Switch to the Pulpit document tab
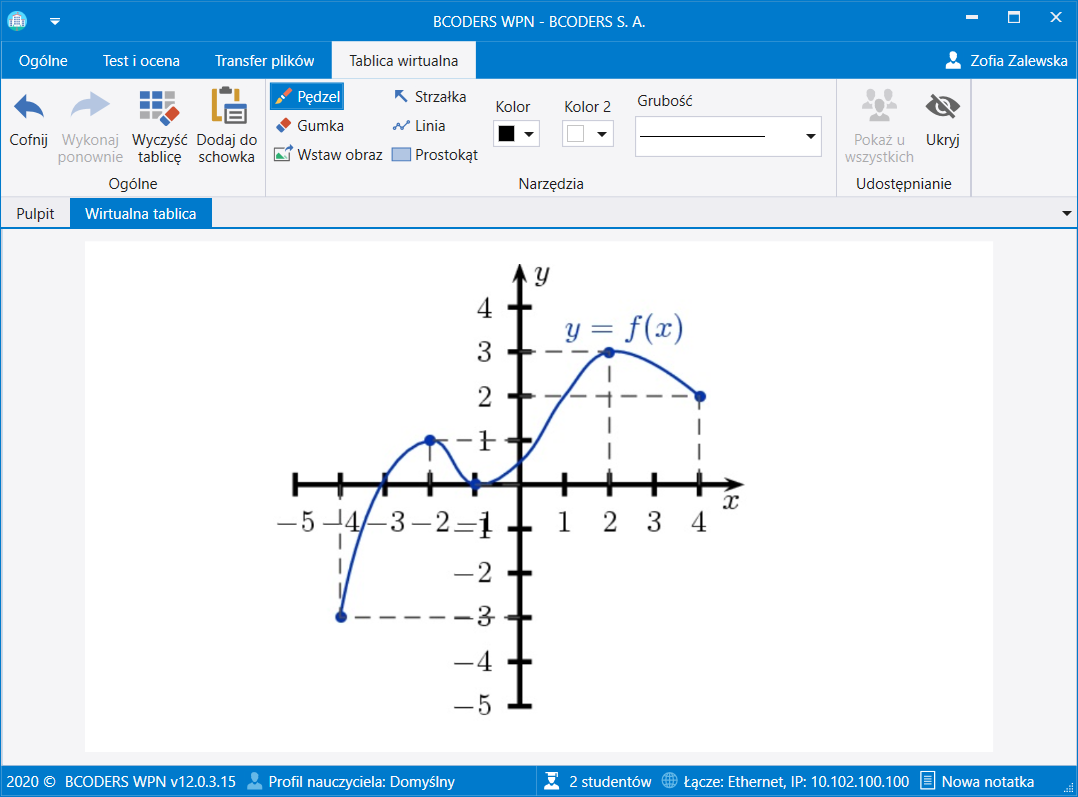1078x797 pixels. 35,214
